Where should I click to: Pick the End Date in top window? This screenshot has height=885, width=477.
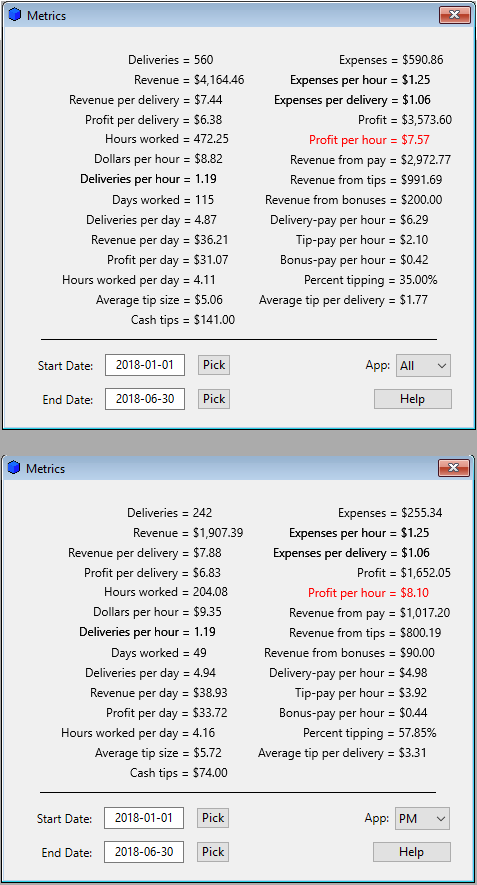pos(214,399)
